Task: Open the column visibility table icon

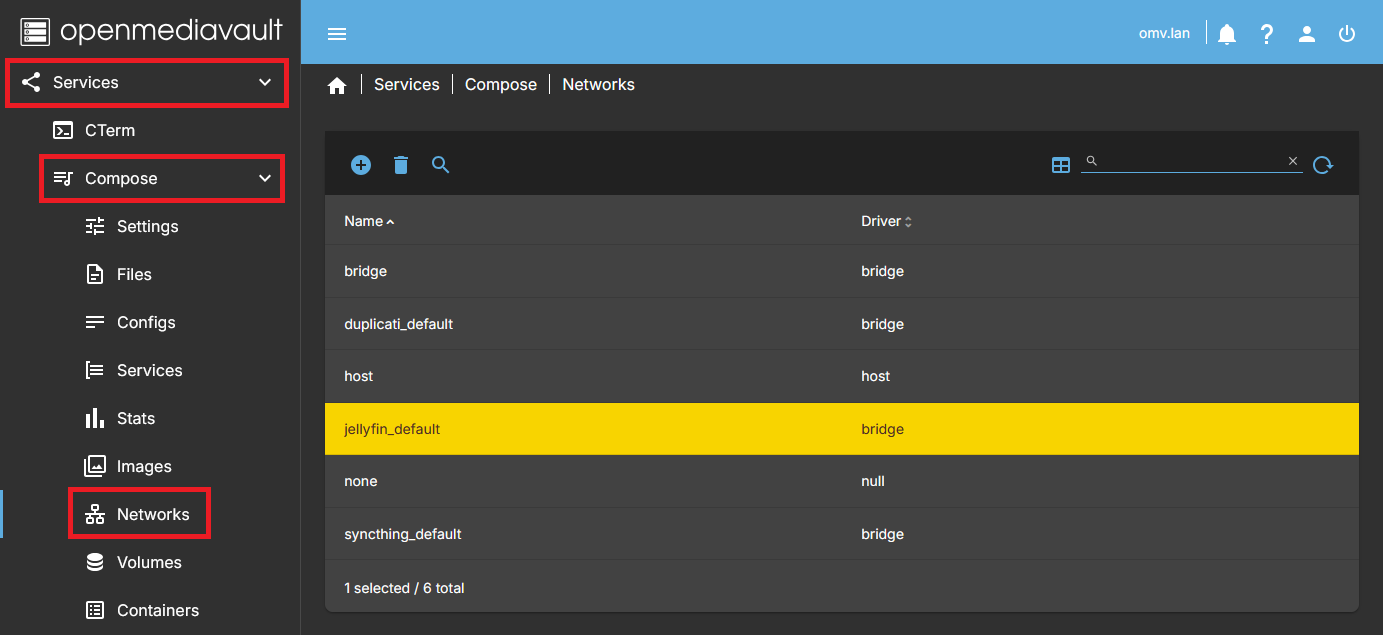Action: pyautogui.click(x=1061, y=165)
